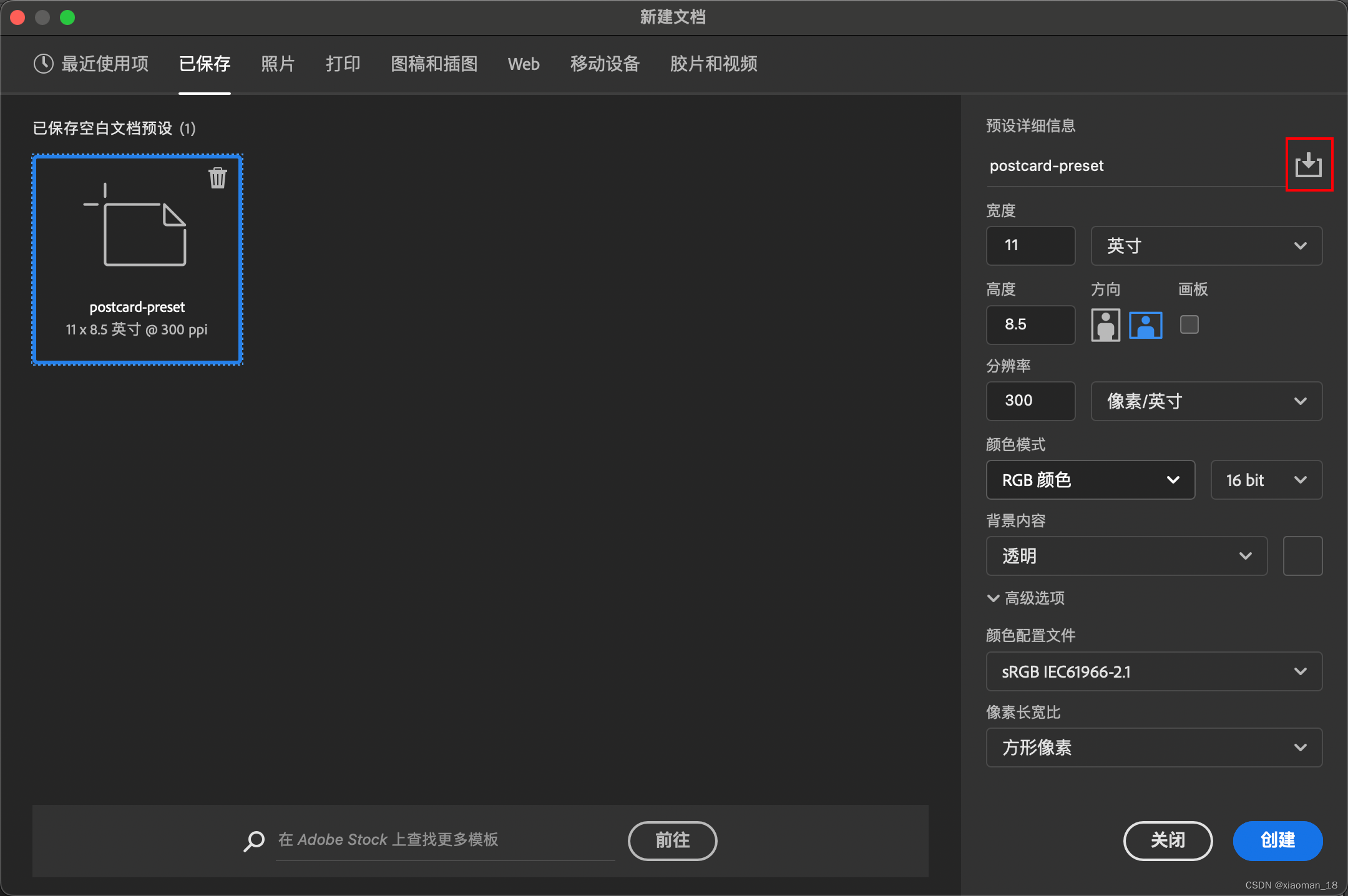Click the resolution input field showing 300

[x=1030, y=401]
